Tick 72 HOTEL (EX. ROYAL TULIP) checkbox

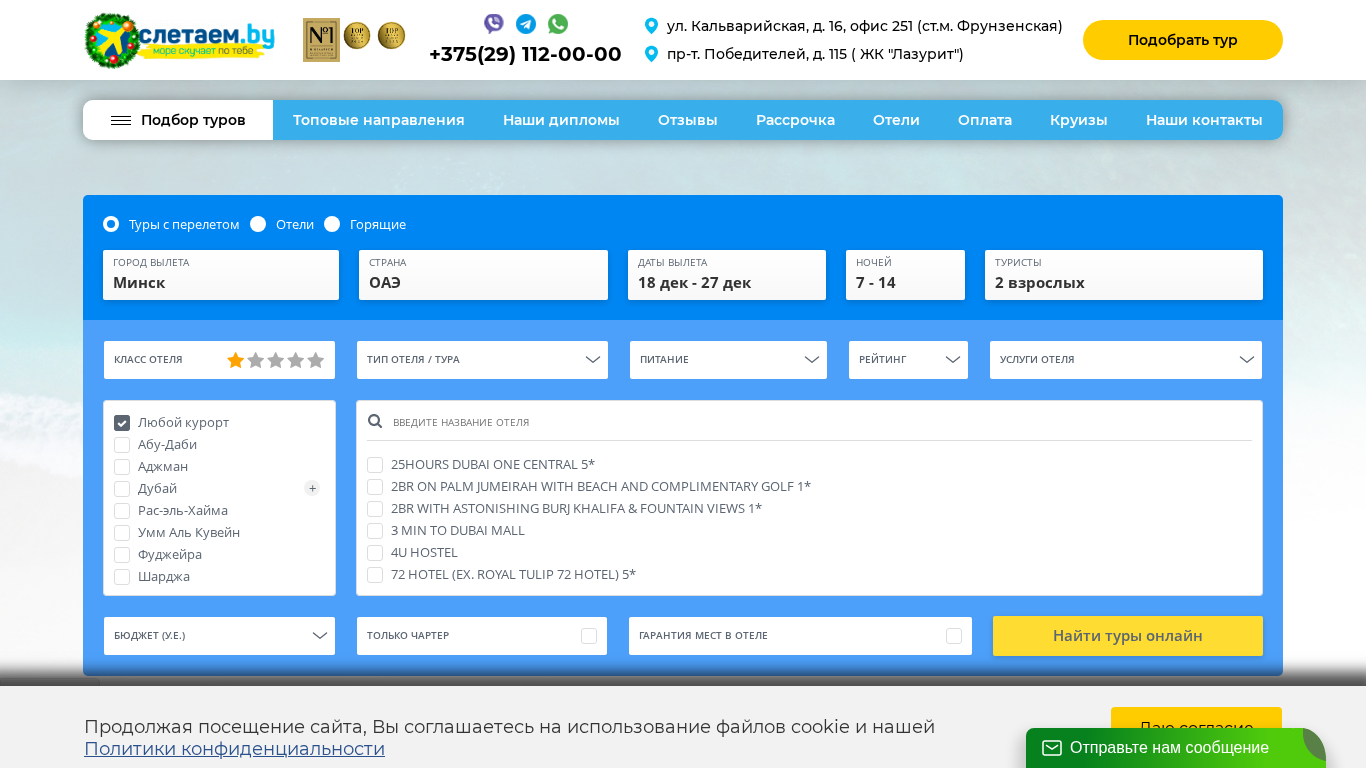point(375,575)
